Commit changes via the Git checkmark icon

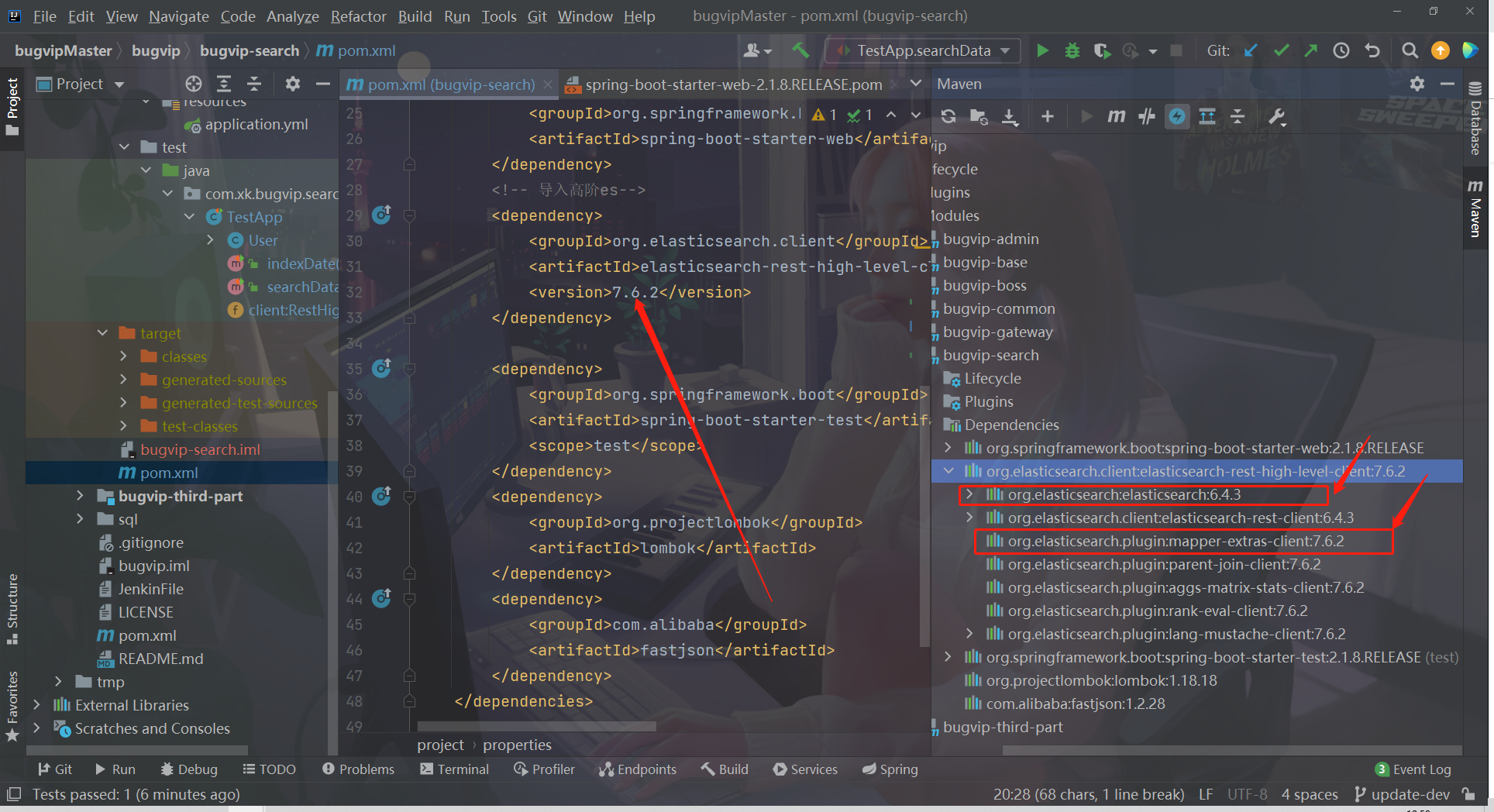pos(1280,50)
